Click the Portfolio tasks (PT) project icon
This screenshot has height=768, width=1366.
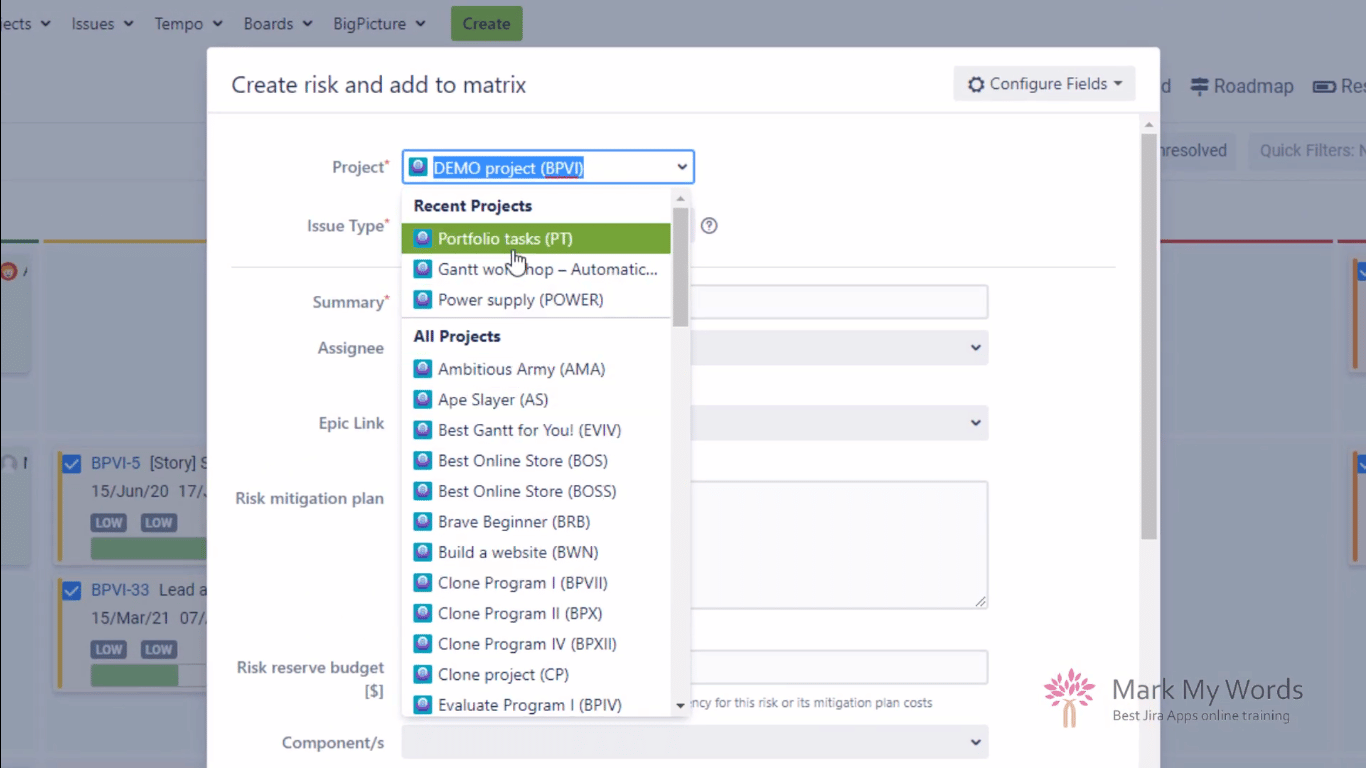pyautogui.click(x=423, y=239)
